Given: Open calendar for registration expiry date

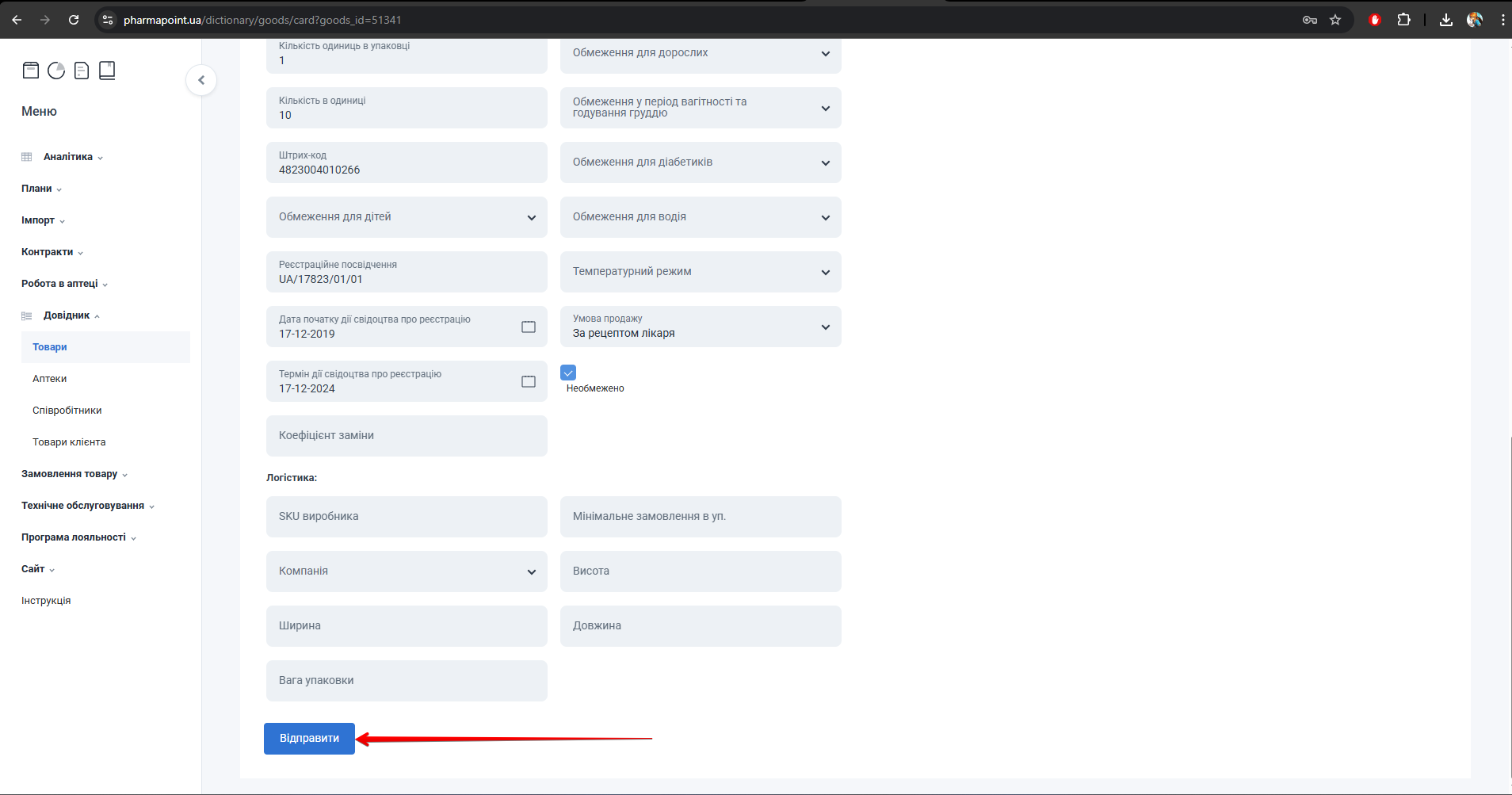Looking at the screenshot, I should [529, 381].
